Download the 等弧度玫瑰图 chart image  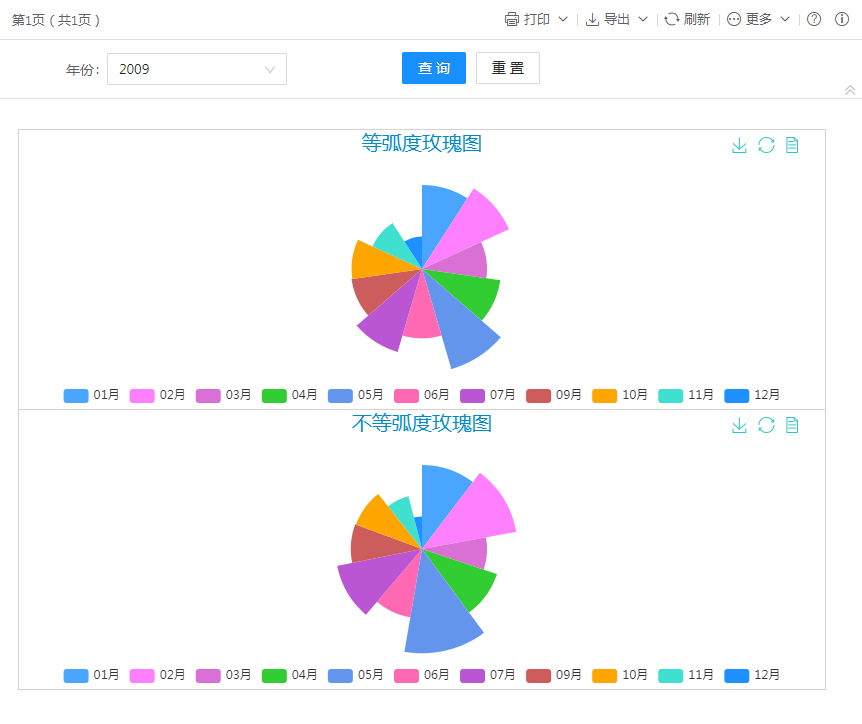739,146
